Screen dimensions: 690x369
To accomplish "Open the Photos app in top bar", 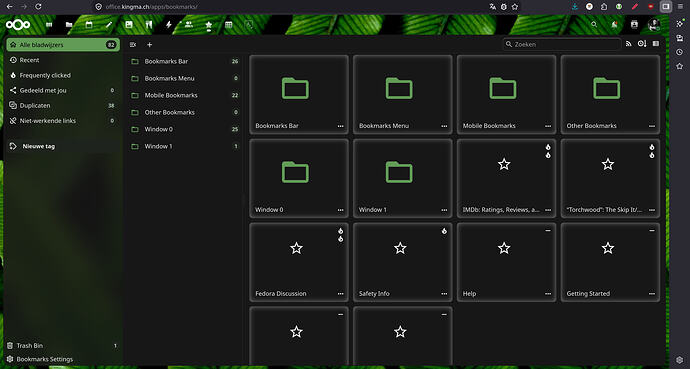I will coord(129,25).
